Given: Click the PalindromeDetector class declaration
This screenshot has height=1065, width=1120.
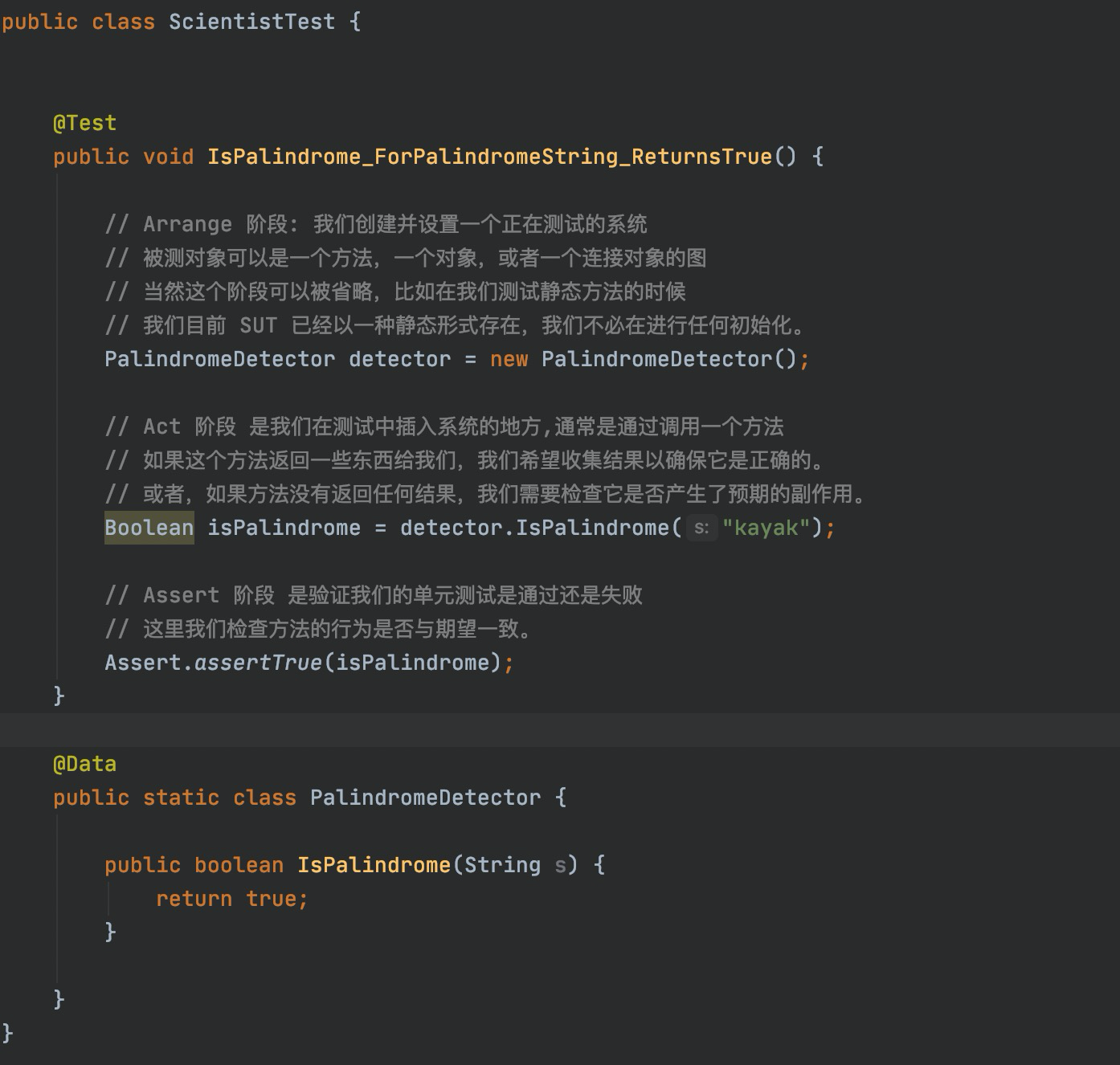Looking at the screenshot, I should 425,797.
